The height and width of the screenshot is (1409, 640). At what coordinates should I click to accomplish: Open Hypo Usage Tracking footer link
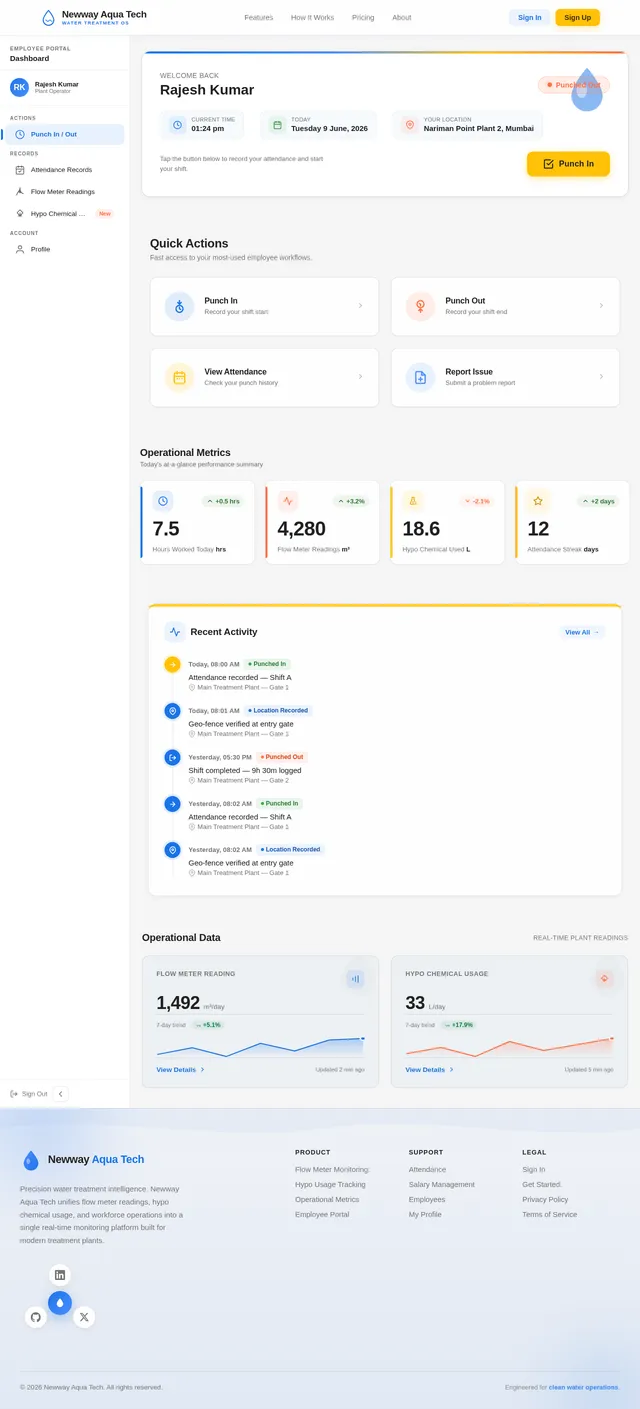click(x=330, y=1184)
